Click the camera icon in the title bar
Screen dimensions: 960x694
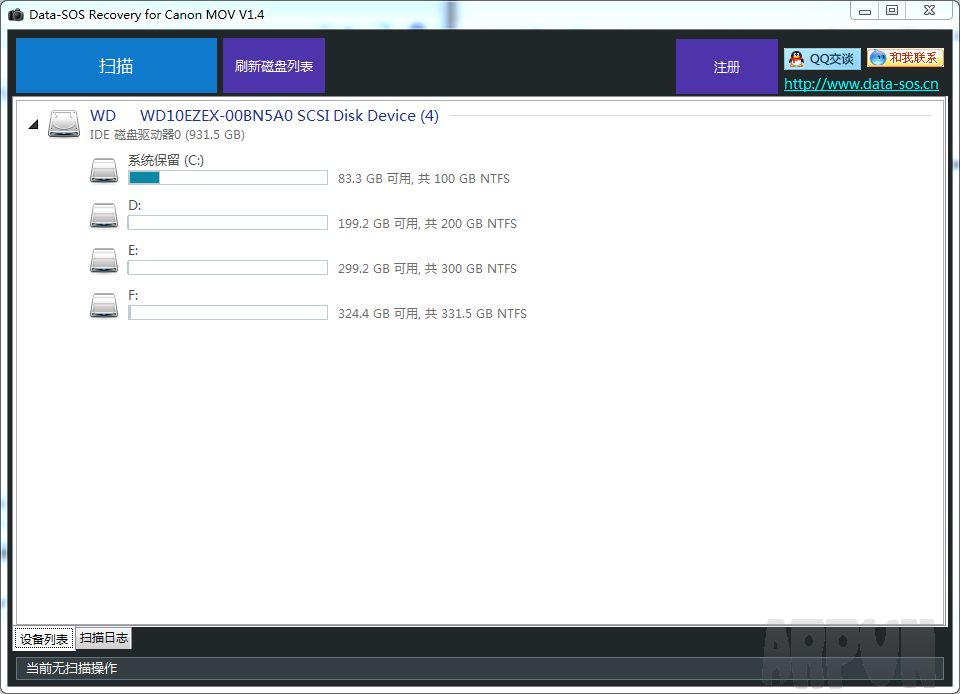coord(16,14)
